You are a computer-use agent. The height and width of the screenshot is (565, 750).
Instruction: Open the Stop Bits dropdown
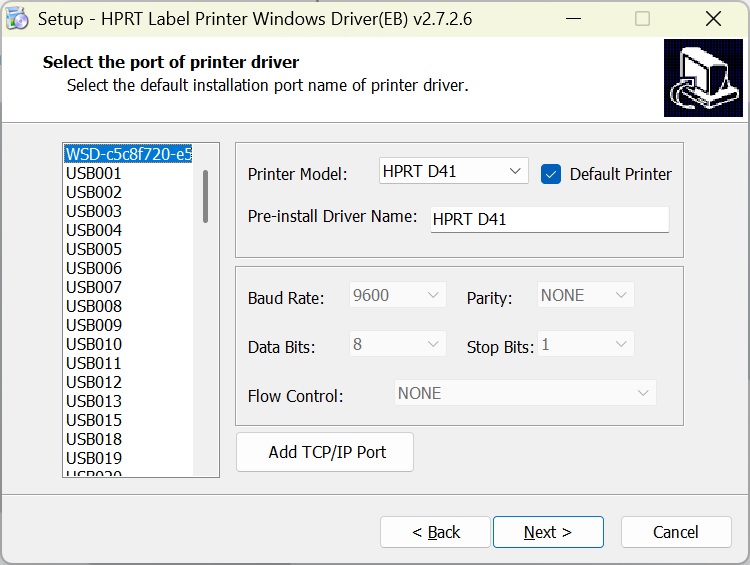click(585, 345)
